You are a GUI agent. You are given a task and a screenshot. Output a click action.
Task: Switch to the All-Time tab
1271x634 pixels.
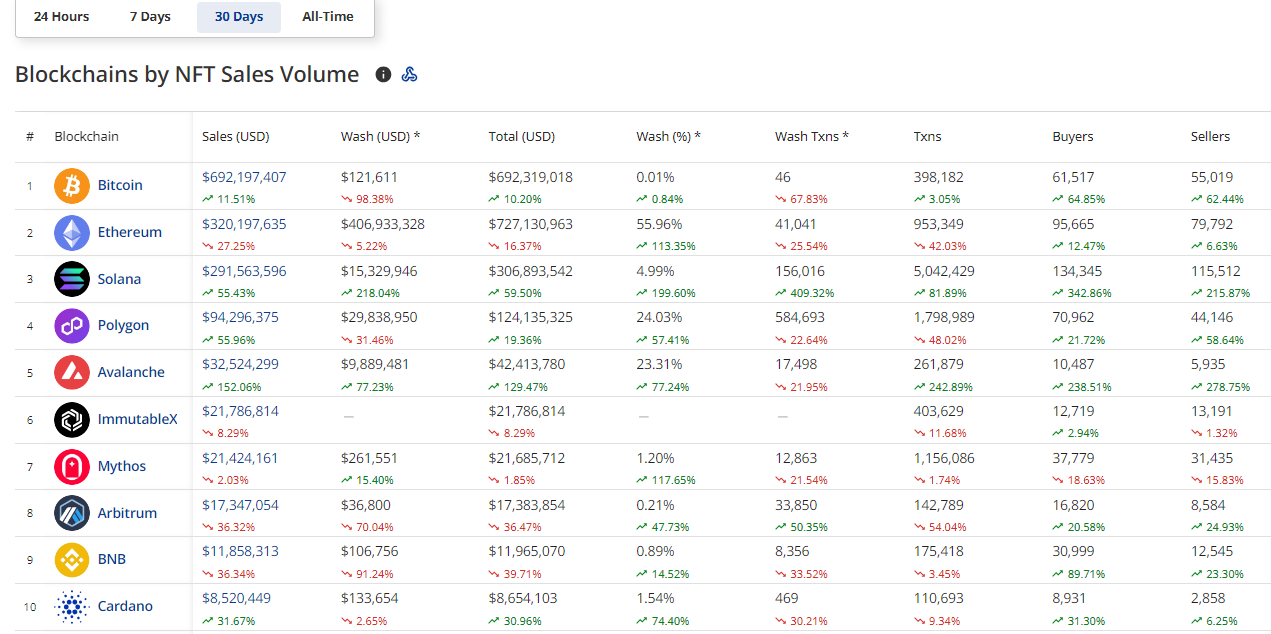[328, 17]
